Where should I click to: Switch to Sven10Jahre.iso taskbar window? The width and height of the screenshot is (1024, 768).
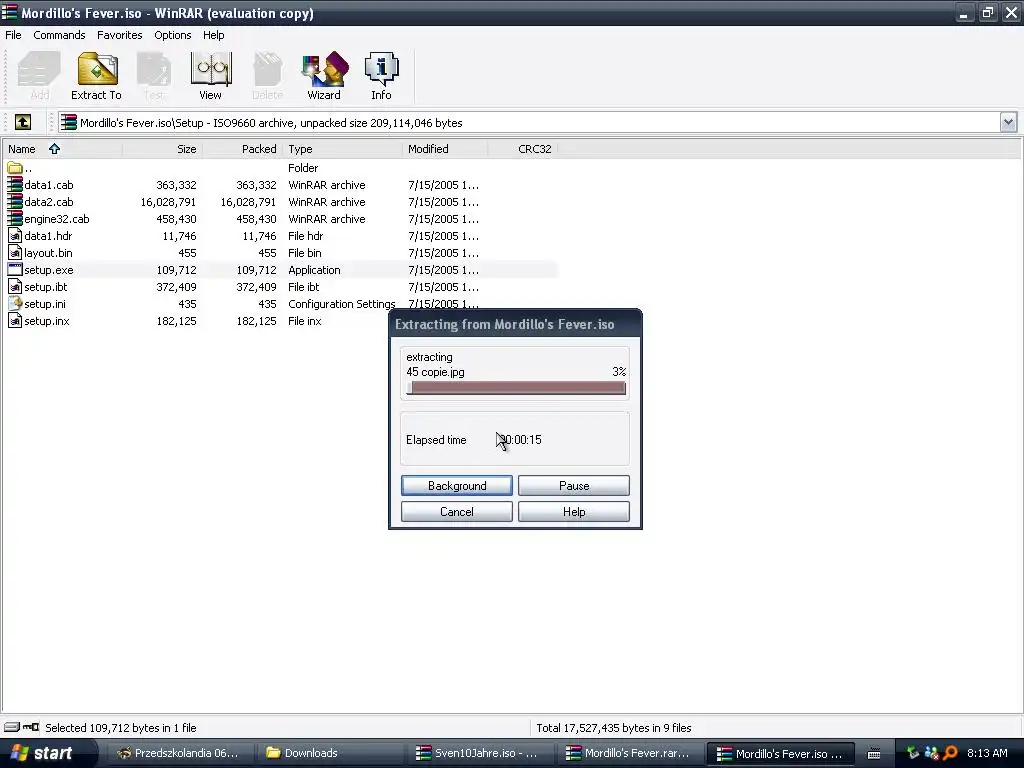coord(483,753)
